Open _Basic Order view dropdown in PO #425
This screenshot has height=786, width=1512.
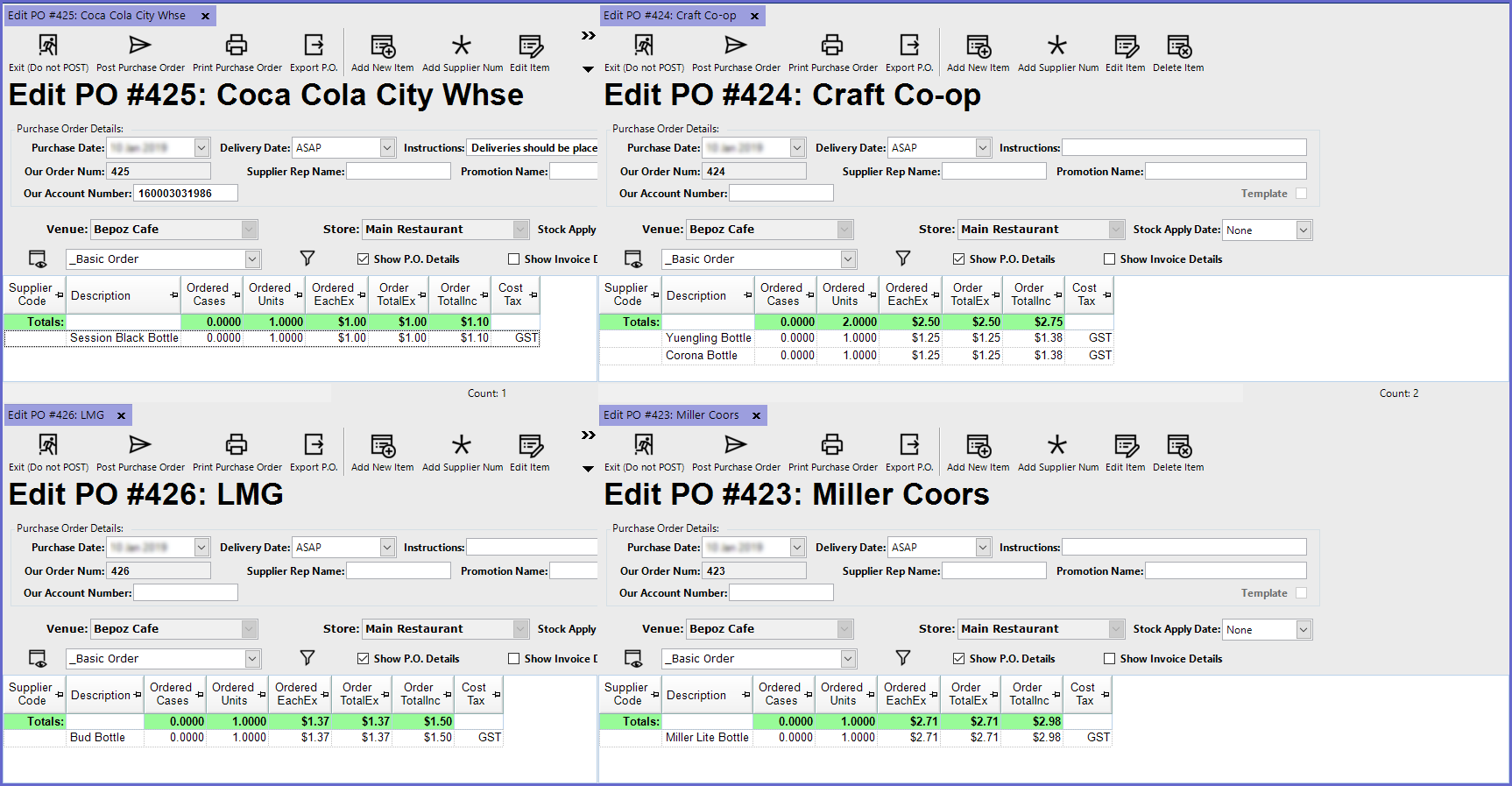click(252, 259)
